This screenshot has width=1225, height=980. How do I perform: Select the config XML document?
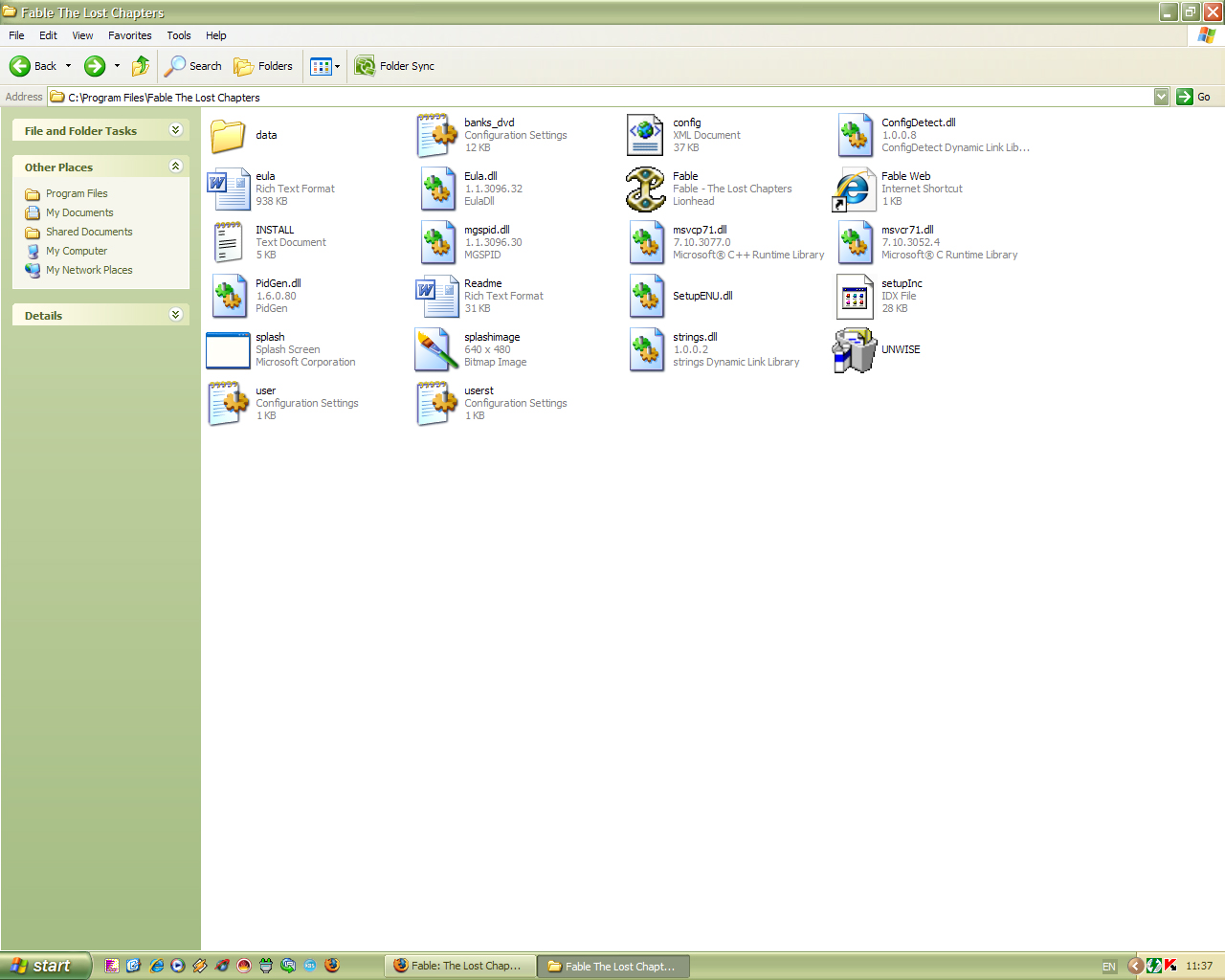[x=646, y=135]
